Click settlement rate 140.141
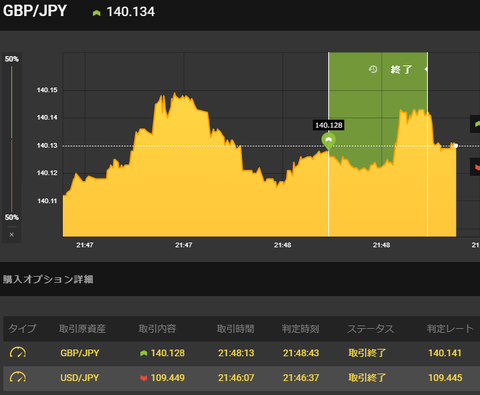The height and width of the screenshot is (395, 480). (445, 353)
